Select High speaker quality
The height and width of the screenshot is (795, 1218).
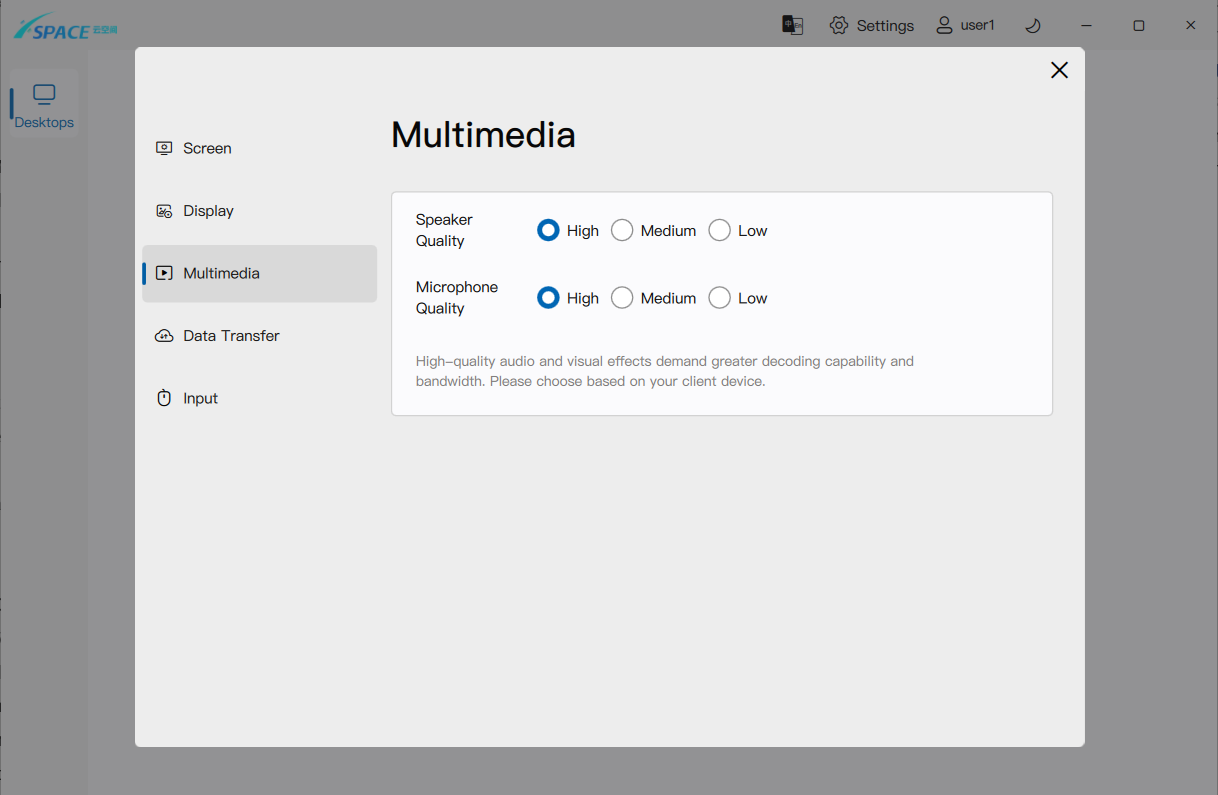pyautogui.click(x=548, y=230)
